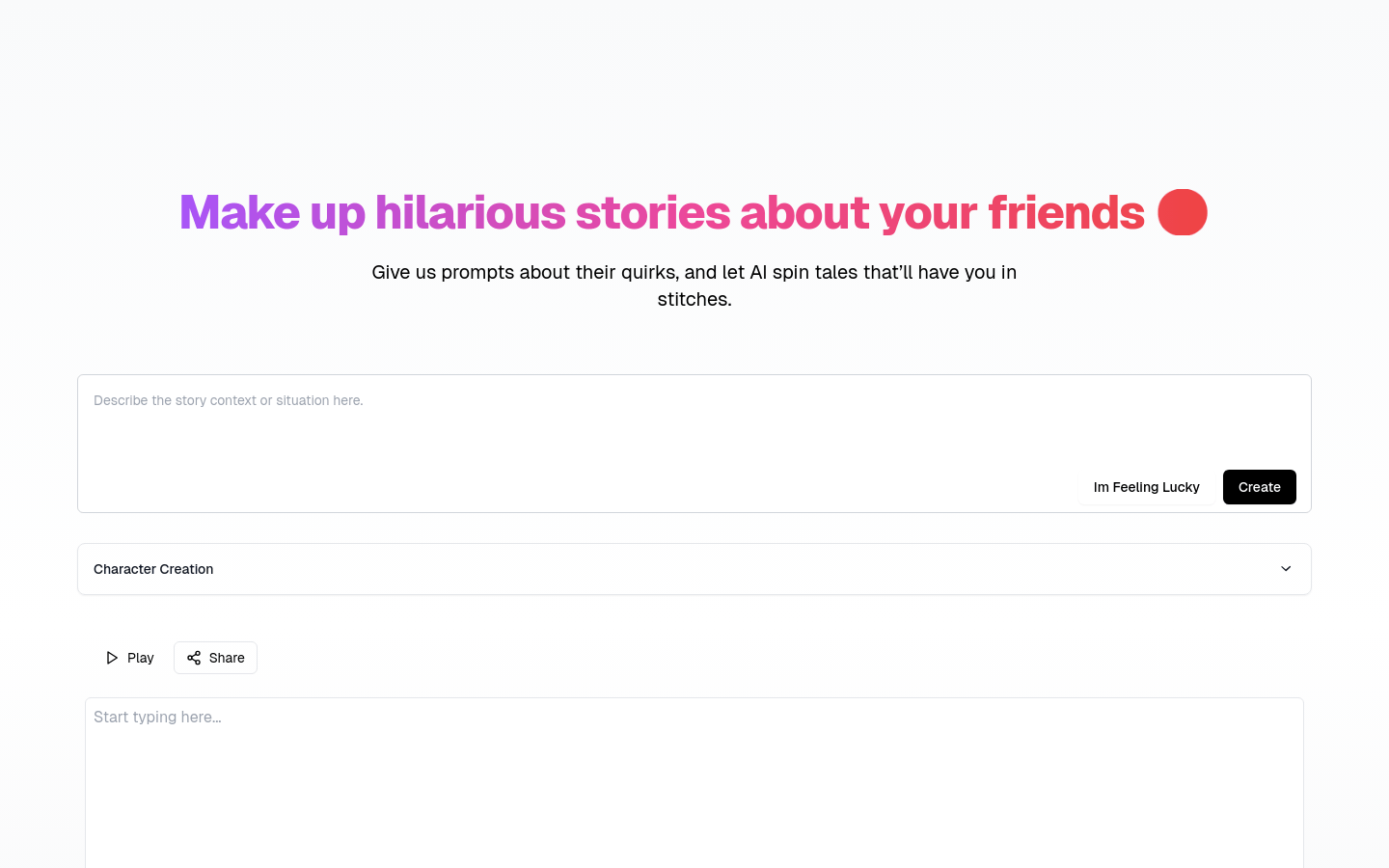
Task: Click the Share nodes icon
Action: (x=194, y=658)
